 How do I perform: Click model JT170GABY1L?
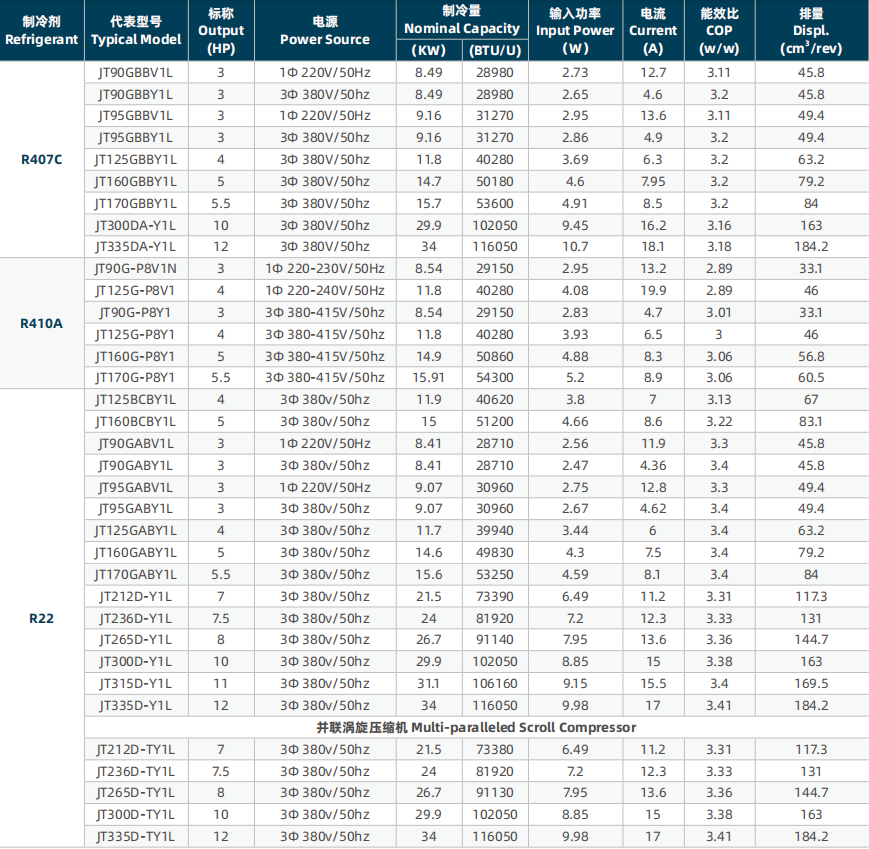(136, 575)
